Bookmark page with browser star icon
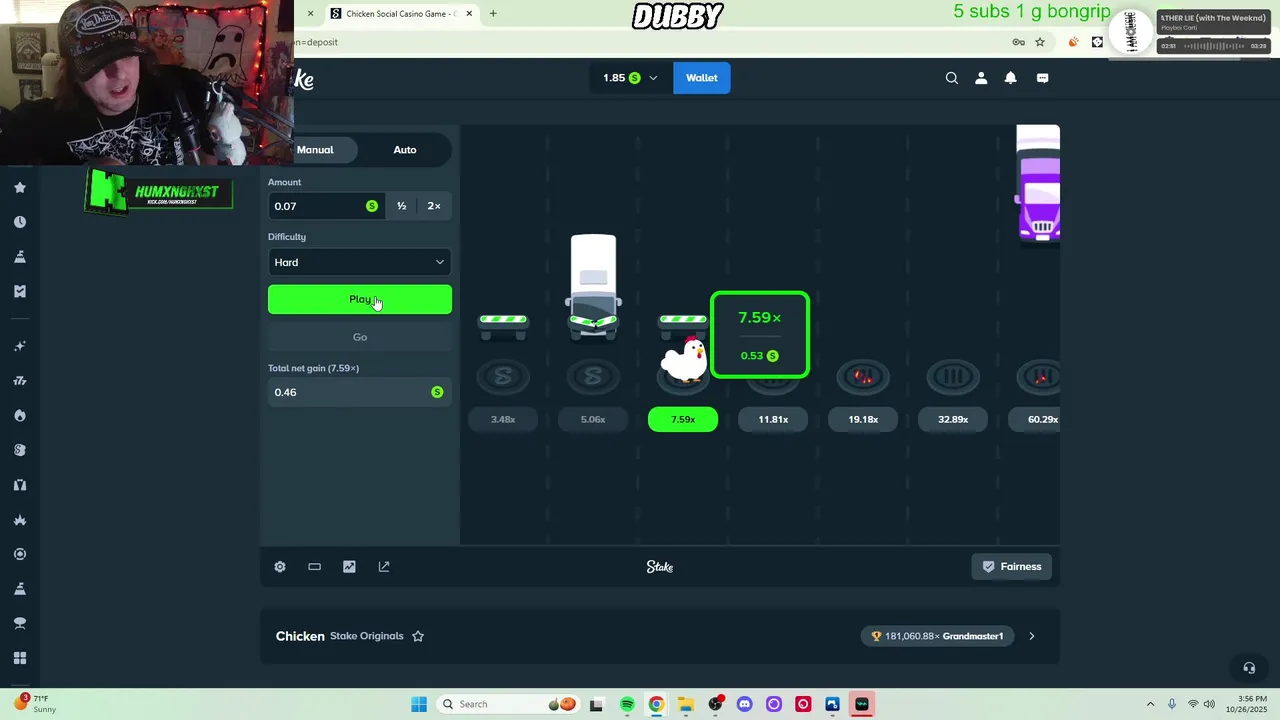1280x720 pixels. click(1040, 42)
